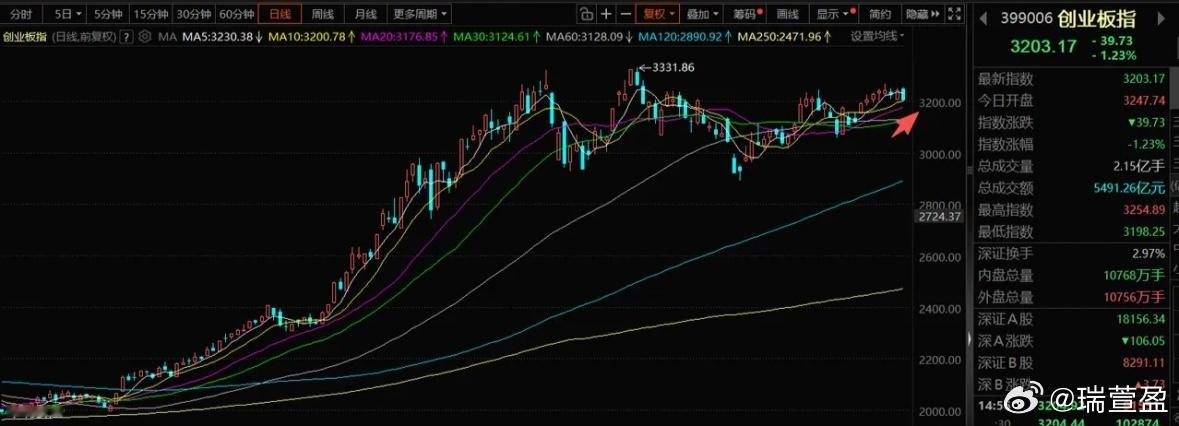Screen dimensions: 1179x426
Task: Open the 5日 period dropdown
Action: pyautogui.click(x=64, y=14)
